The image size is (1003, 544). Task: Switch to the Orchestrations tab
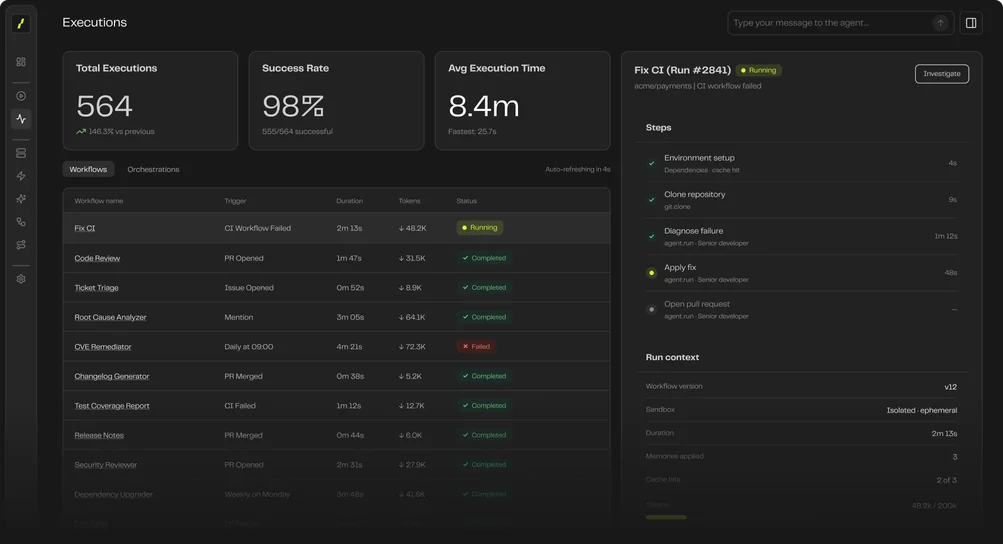[x=153, y=169]
